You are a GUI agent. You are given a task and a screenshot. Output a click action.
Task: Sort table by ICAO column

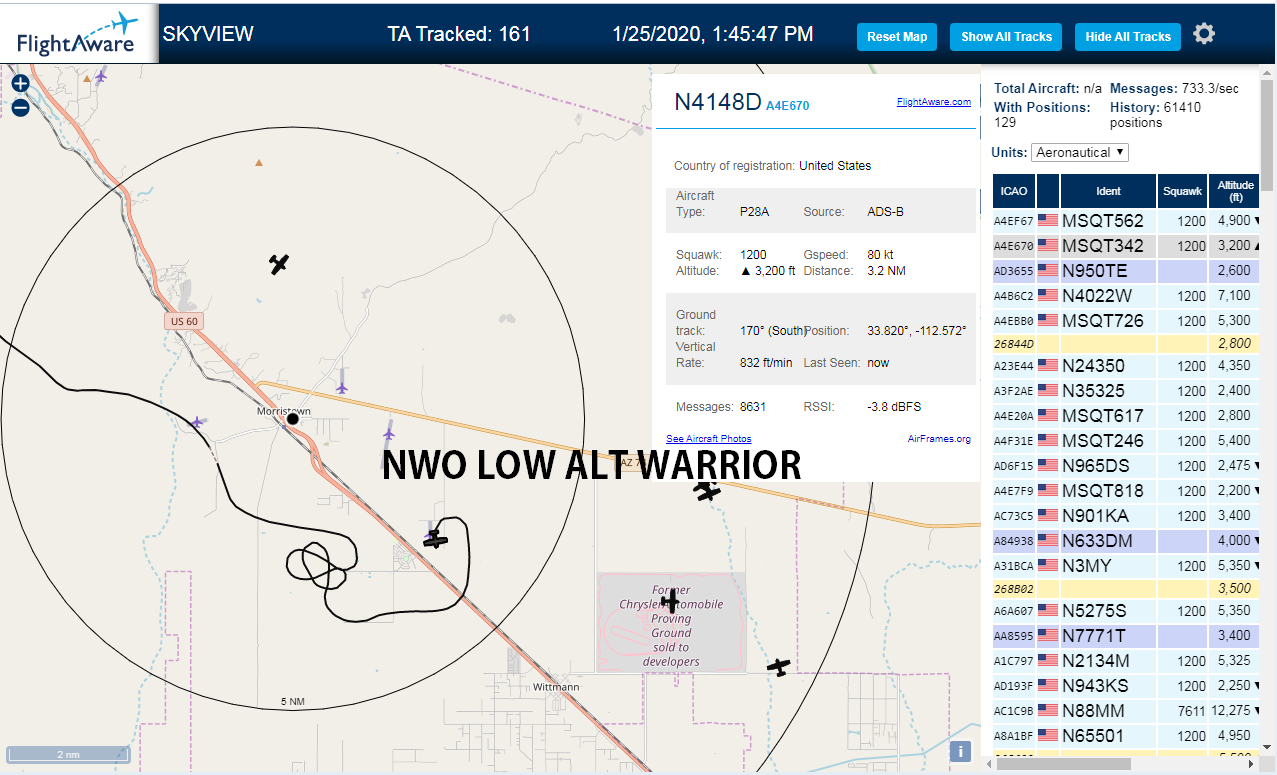click(x=1014, y=190)
